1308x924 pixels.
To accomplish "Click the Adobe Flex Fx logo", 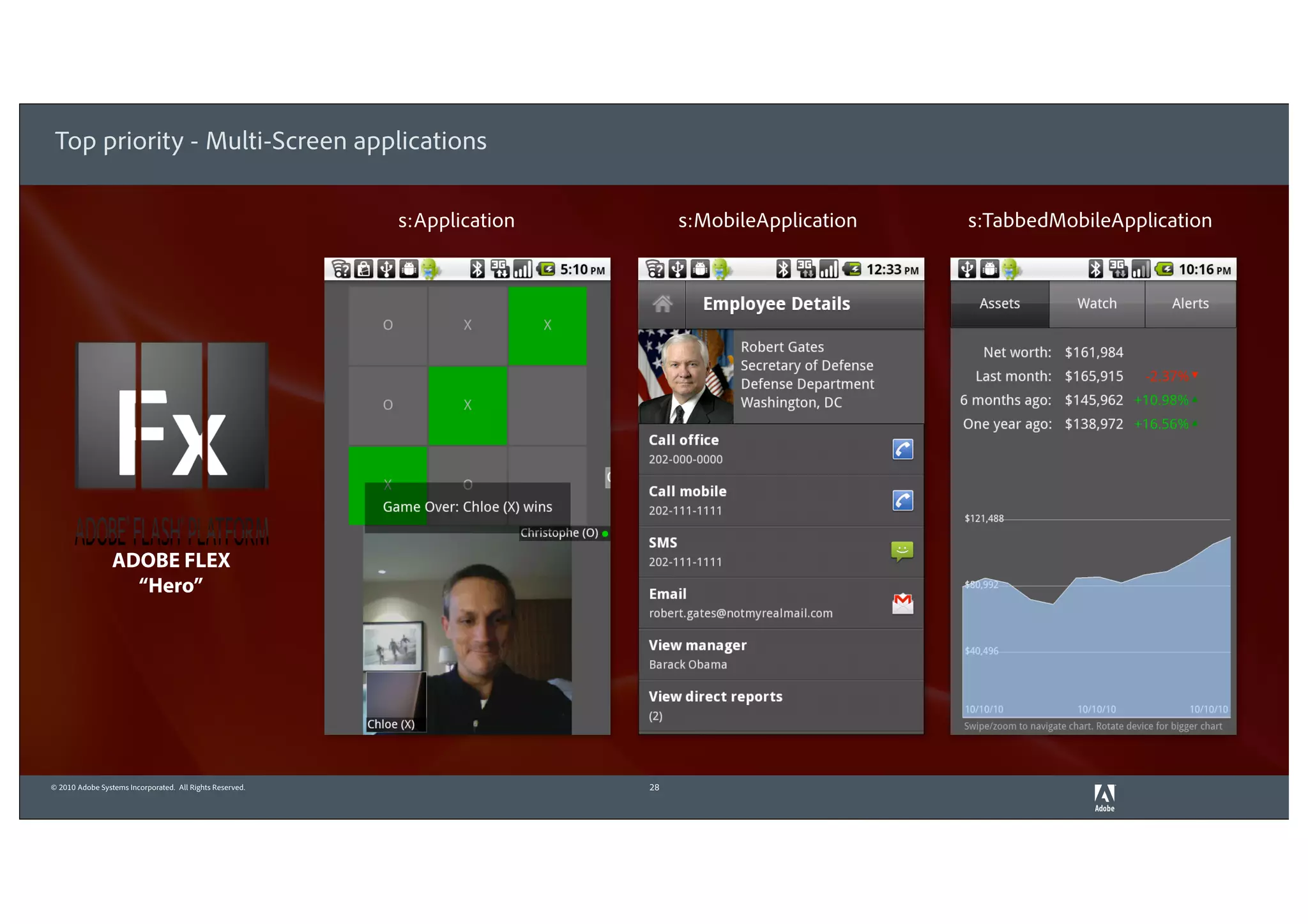I will click(172, 416).
